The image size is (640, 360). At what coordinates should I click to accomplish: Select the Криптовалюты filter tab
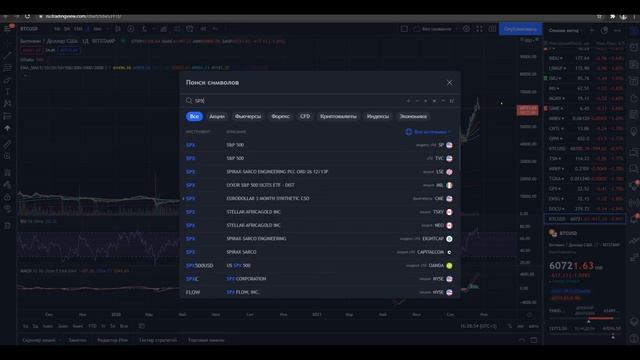tap(338, 116)
